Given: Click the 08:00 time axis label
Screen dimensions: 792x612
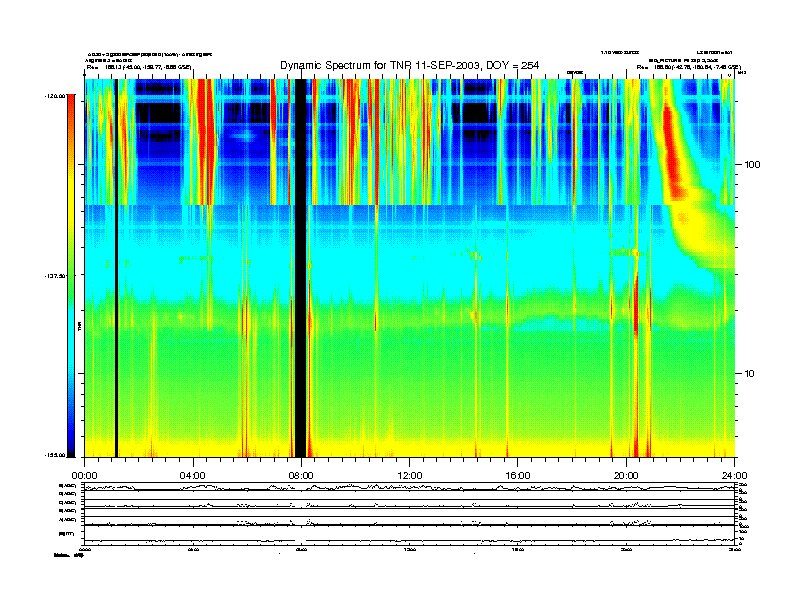Looking at the screenshot, I should (301, 476).
